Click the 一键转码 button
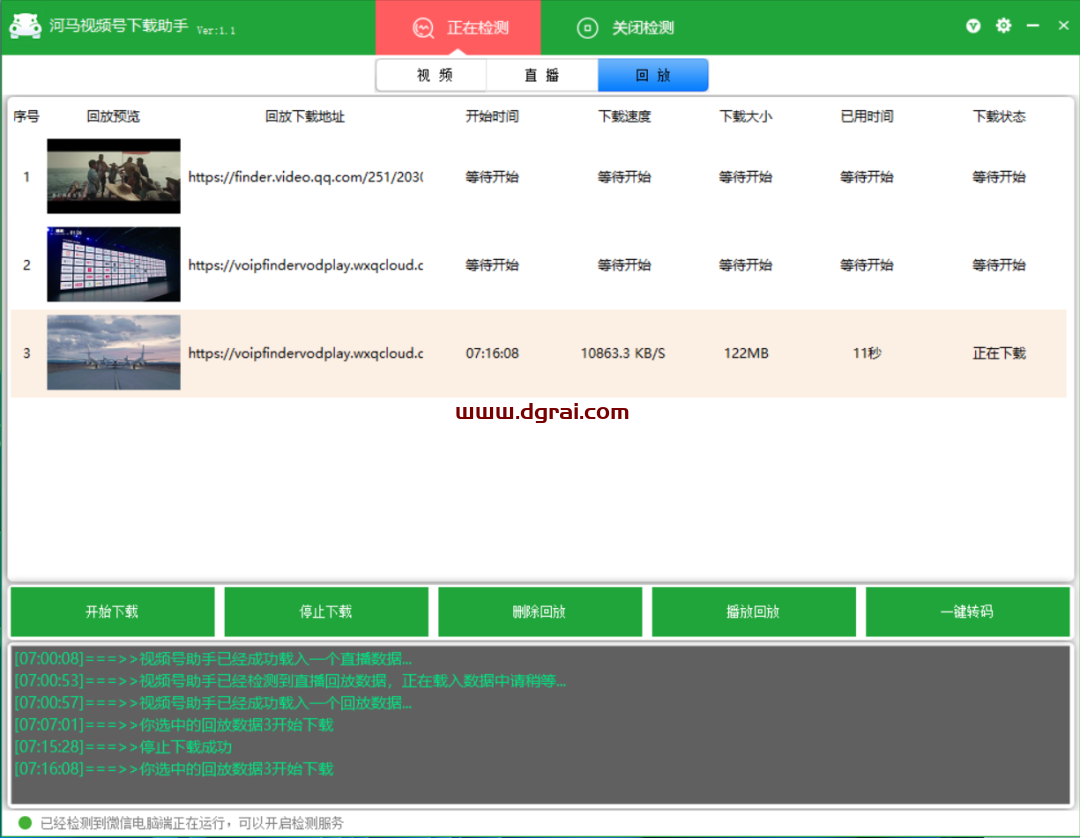Viewport: 1080px width, 838px height. tap(968, 611)
